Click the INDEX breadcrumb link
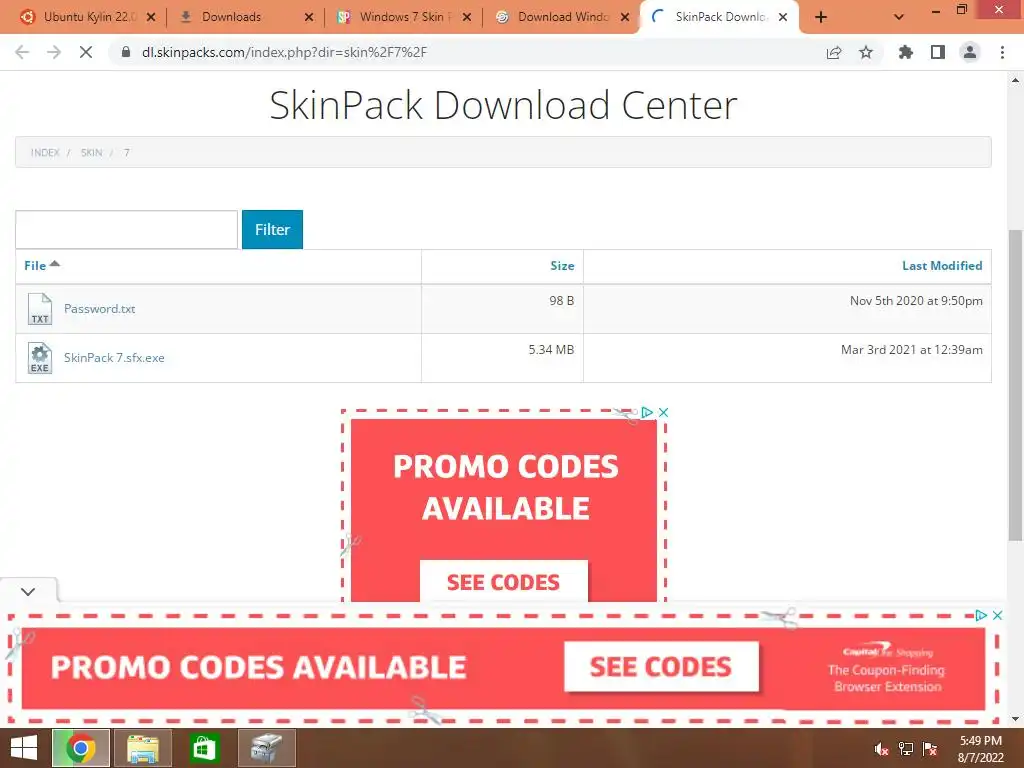This screenshot has height=768, width=1024. (45, 152)
